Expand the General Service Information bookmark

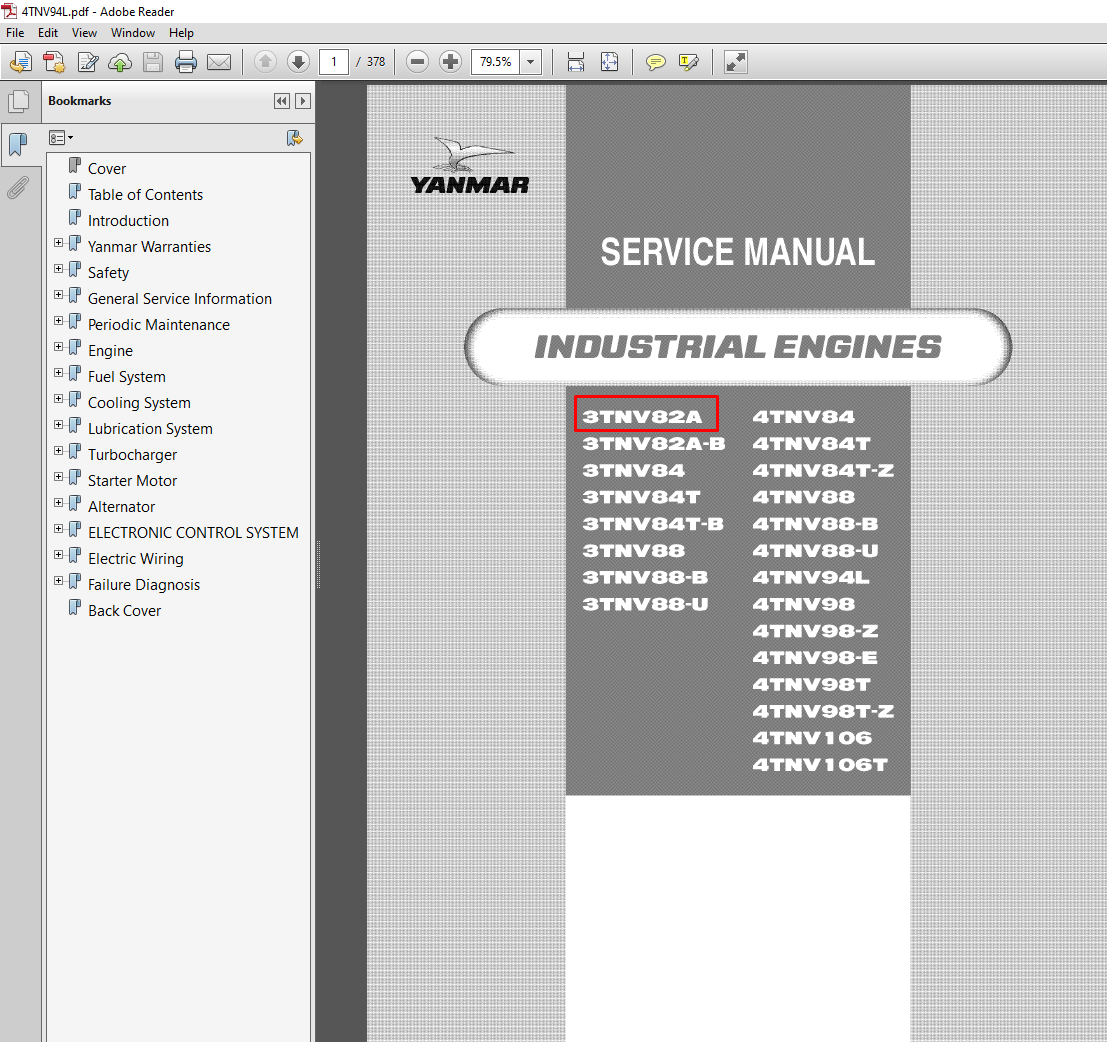[59, 295]
